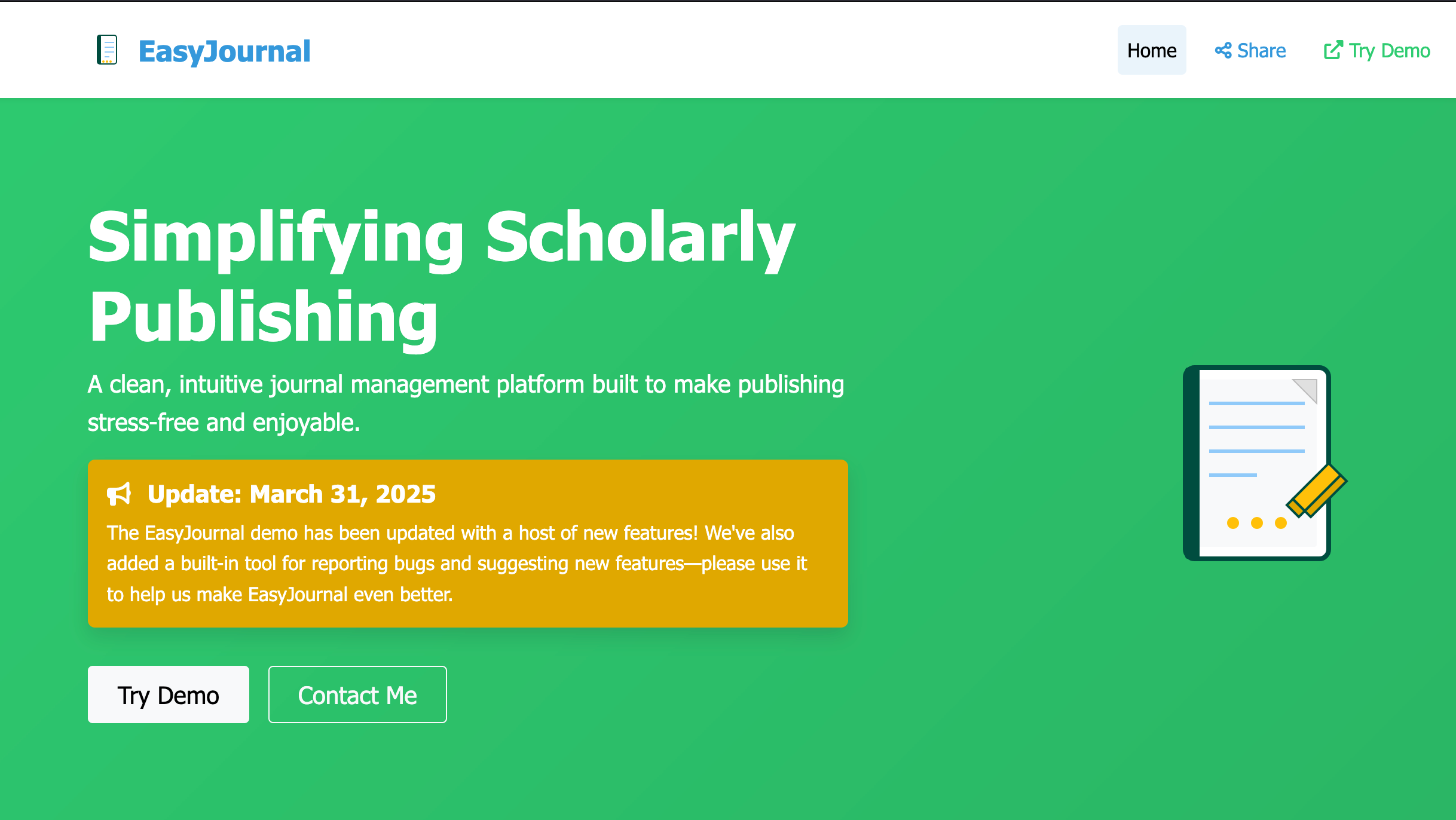Click the Simplifying Scholarly Publishing headline
The height and width of the screenshot is (820, 1456).
(442, 276)
